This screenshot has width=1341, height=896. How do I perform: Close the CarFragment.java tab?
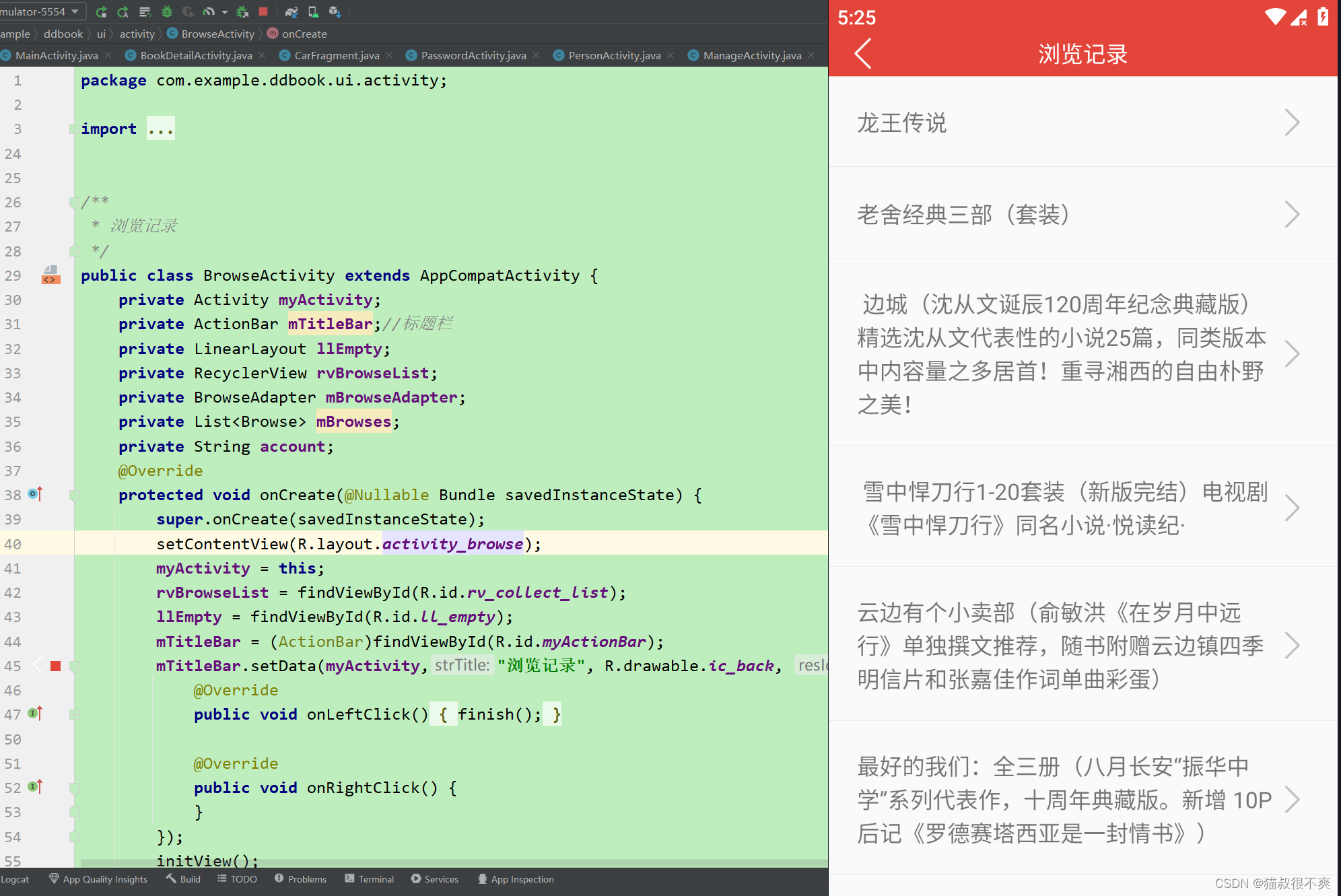pyautogui.click(x=389, y=55)
